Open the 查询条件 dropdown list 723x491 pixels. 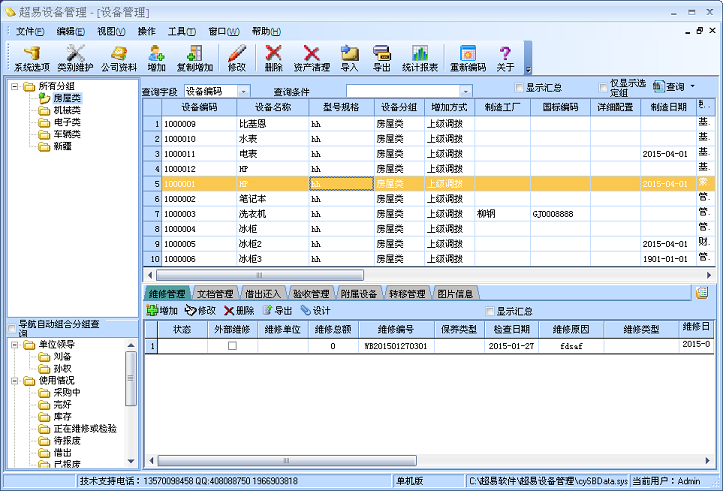coord(465,91)
